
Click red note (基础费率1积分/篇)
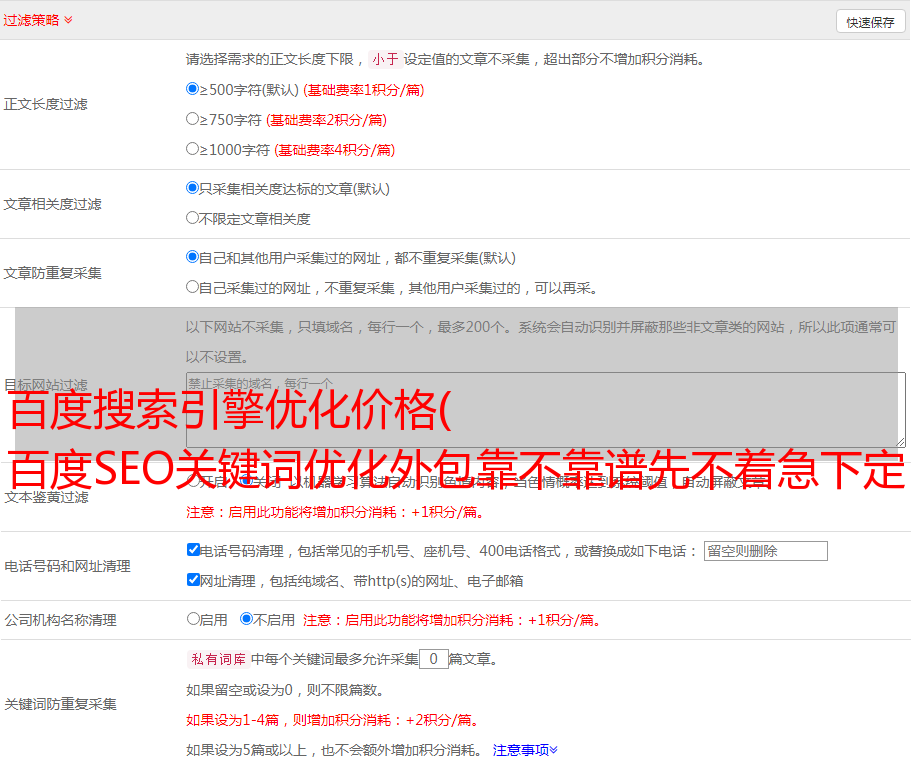point(364,90)
